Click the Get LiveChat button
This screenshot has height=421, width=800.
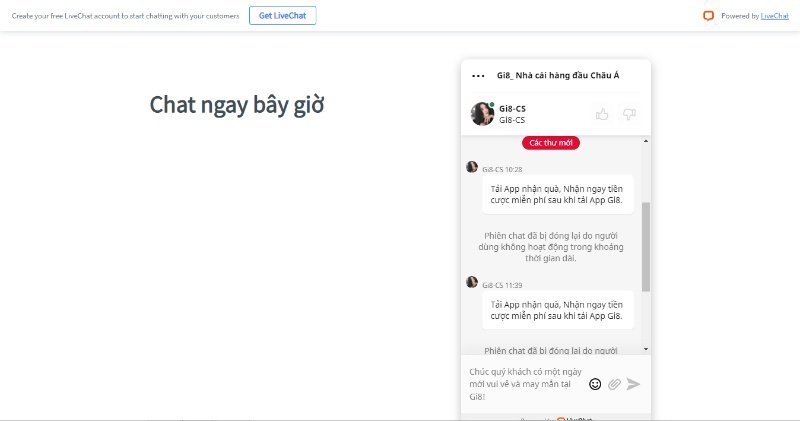point(283,15)
